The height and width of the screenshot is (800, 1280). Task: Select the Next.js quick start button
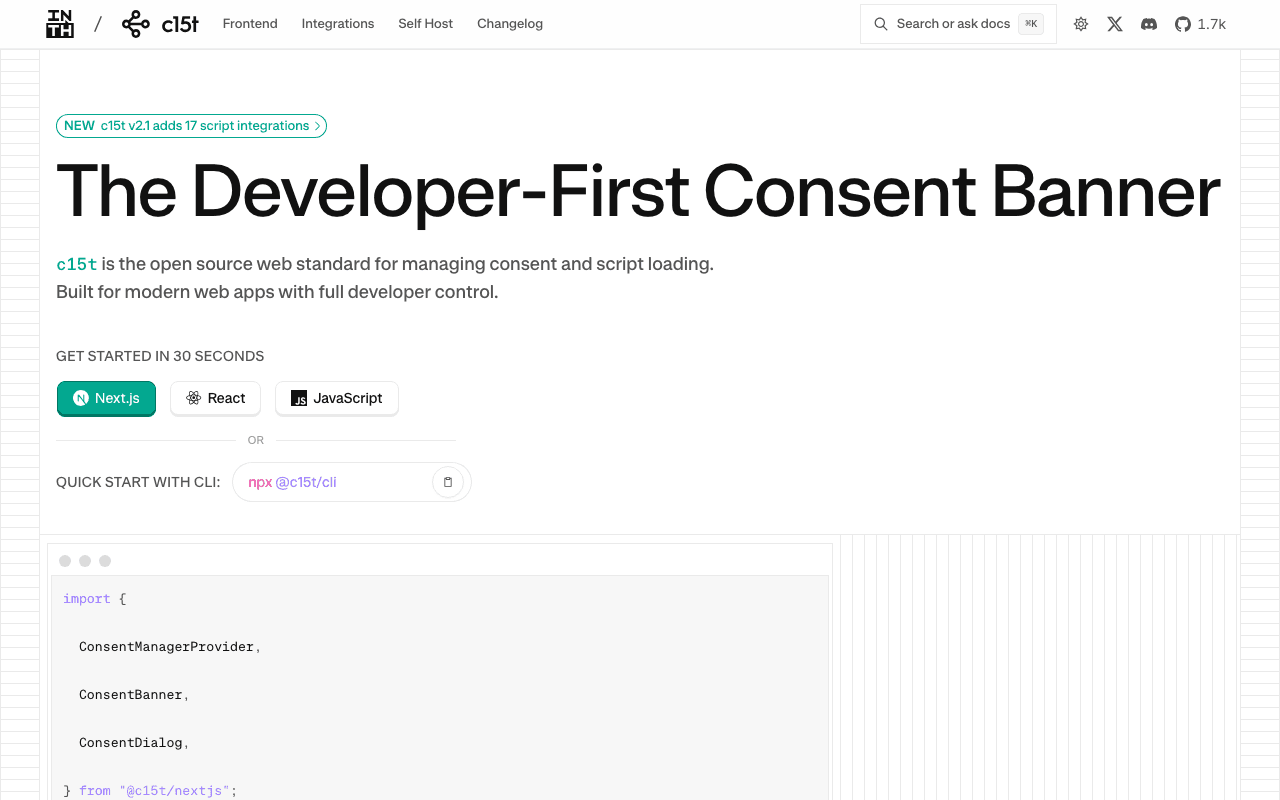(106, 398)
